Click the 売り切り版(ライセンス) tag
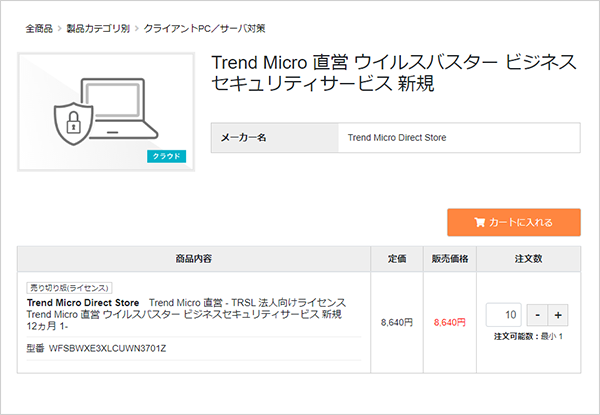The image size is (600, 415). [68, 287]
